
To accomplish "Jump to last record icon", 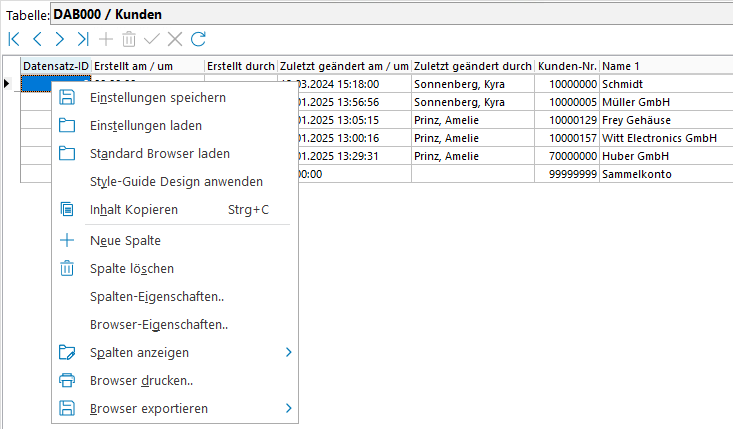I will tap(83, 39).
